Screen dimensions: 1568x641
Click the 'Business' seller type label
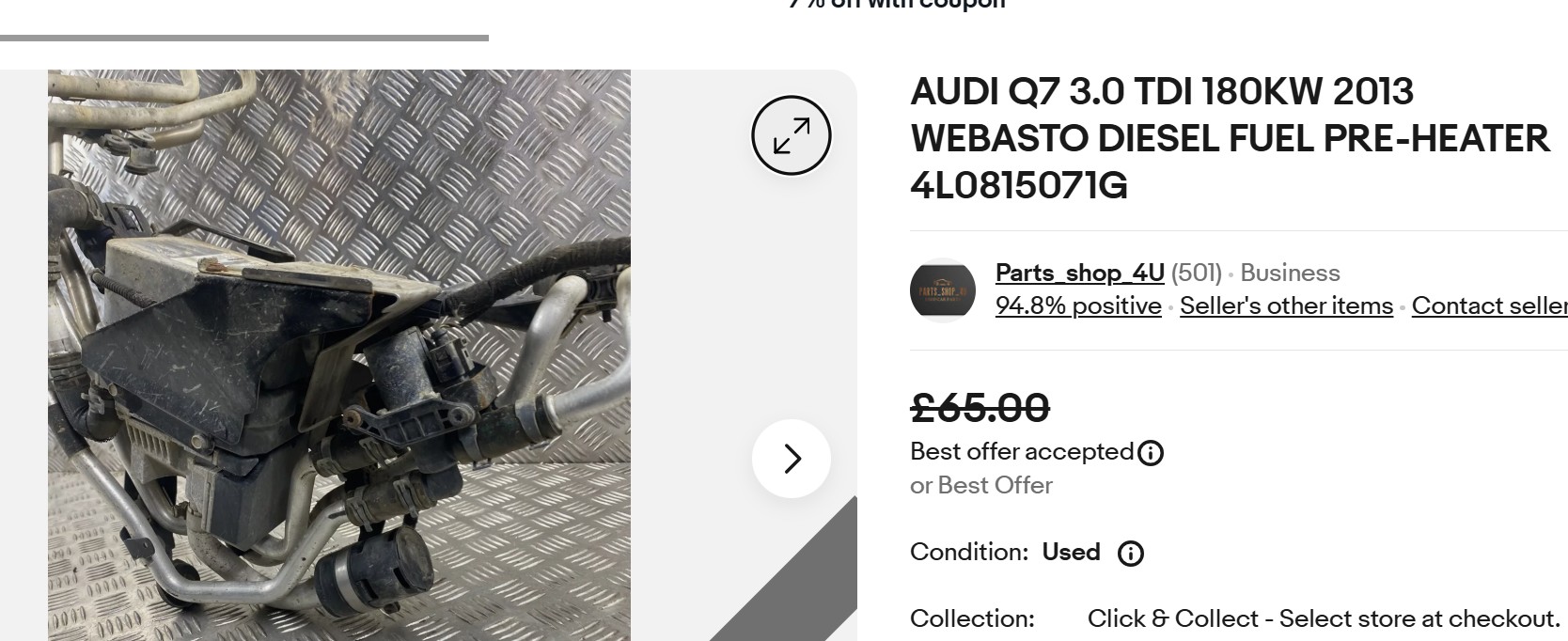click(1290, 273)
